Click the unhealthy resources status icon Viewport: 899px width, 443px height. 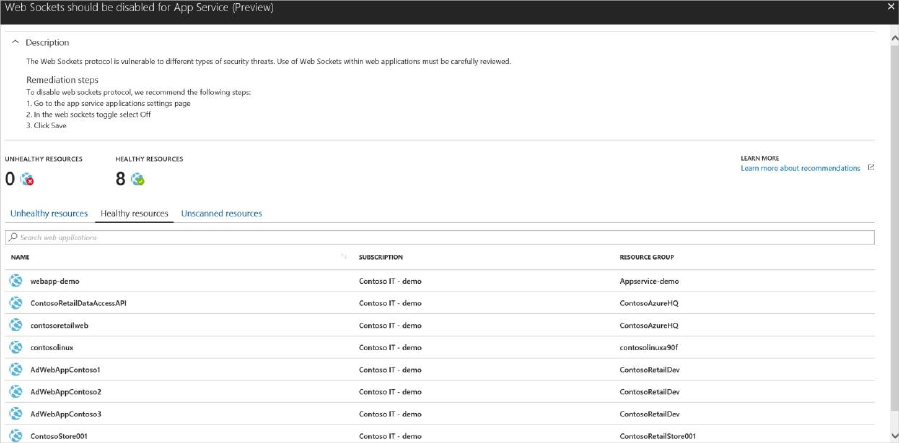(28, 180)
